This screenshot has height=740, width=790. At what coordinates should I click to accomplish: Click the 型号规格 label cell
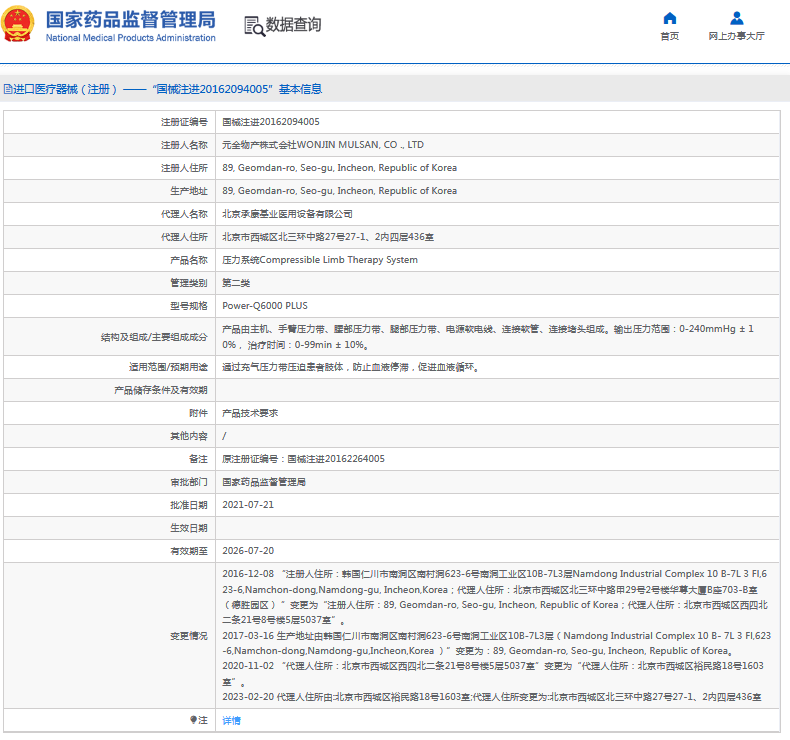109,306
